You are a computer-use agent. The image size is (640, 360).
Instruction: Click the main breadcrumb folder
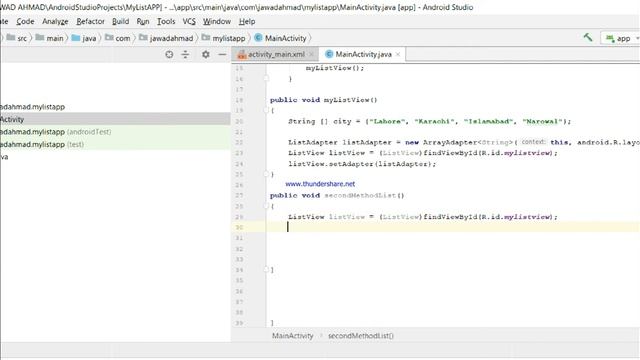tap(49, 38)
